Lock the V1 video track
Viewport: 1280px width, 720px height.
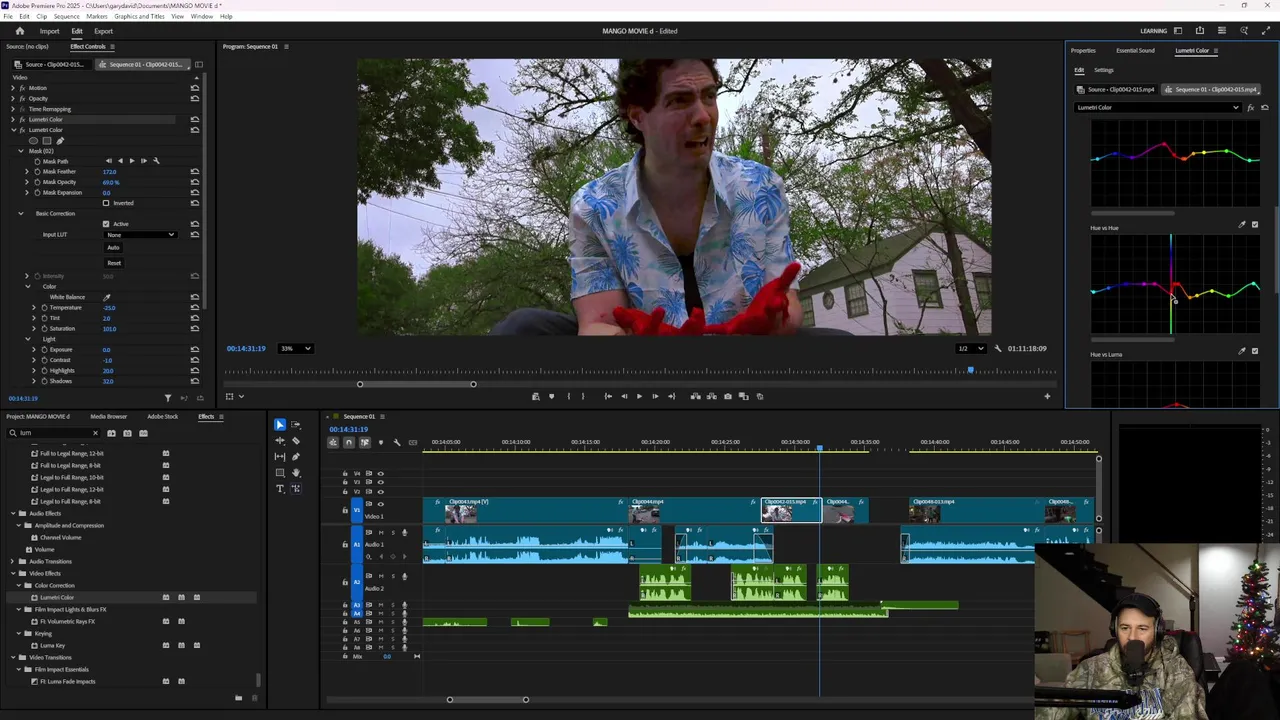click(x=345, y=510)
